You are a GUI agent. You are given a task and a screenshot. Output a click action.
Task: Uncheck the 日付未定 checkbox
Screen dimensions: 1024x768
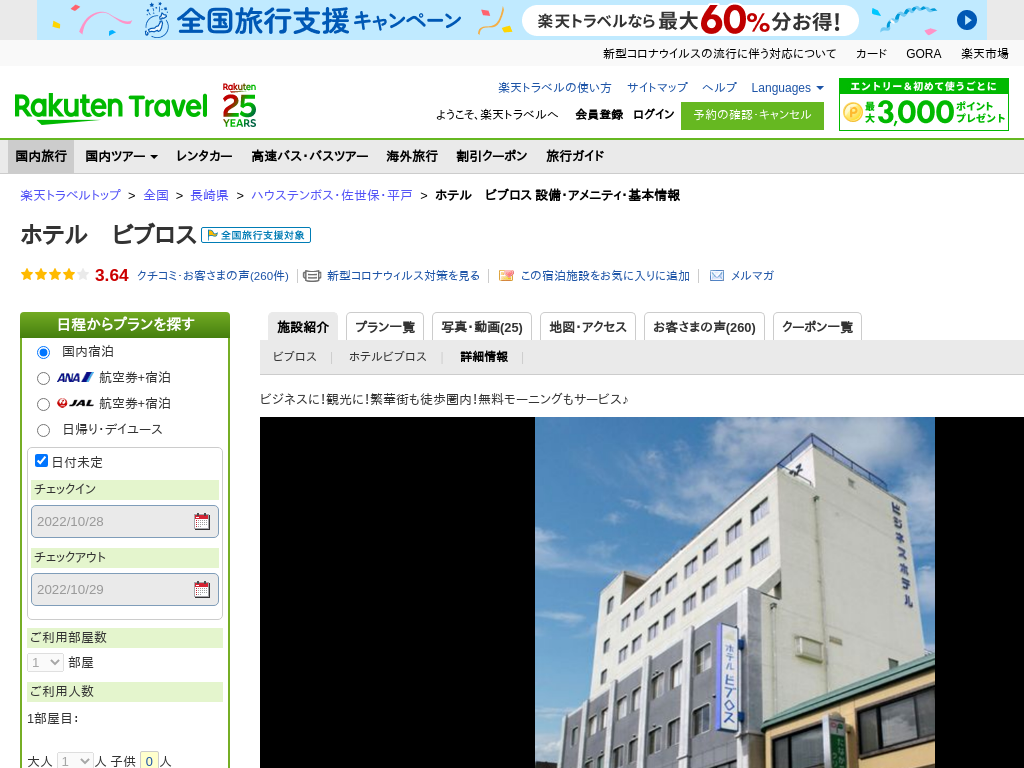[41, 460]
